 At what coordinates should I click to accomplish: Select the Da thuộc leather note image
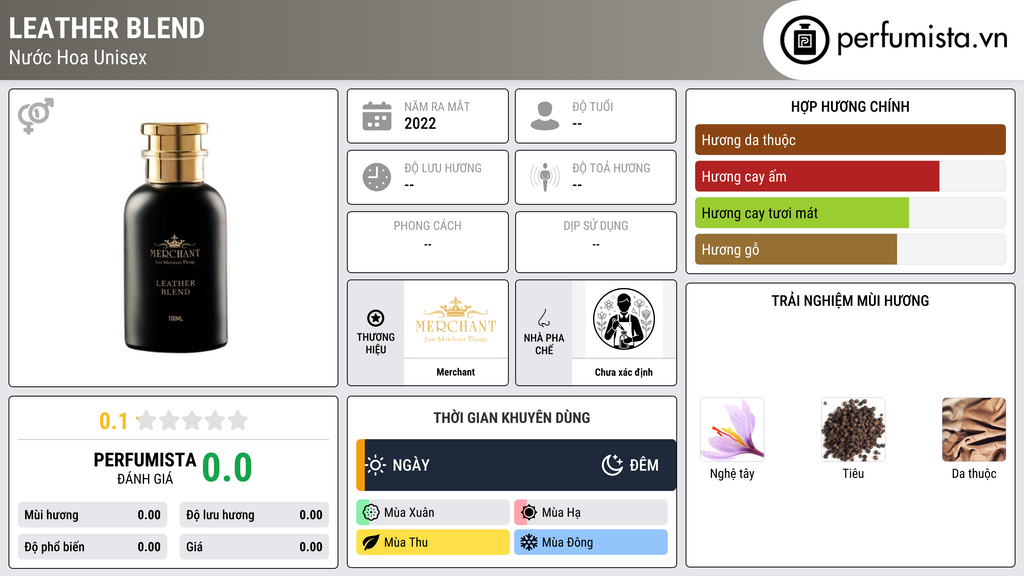coord(974,430)
